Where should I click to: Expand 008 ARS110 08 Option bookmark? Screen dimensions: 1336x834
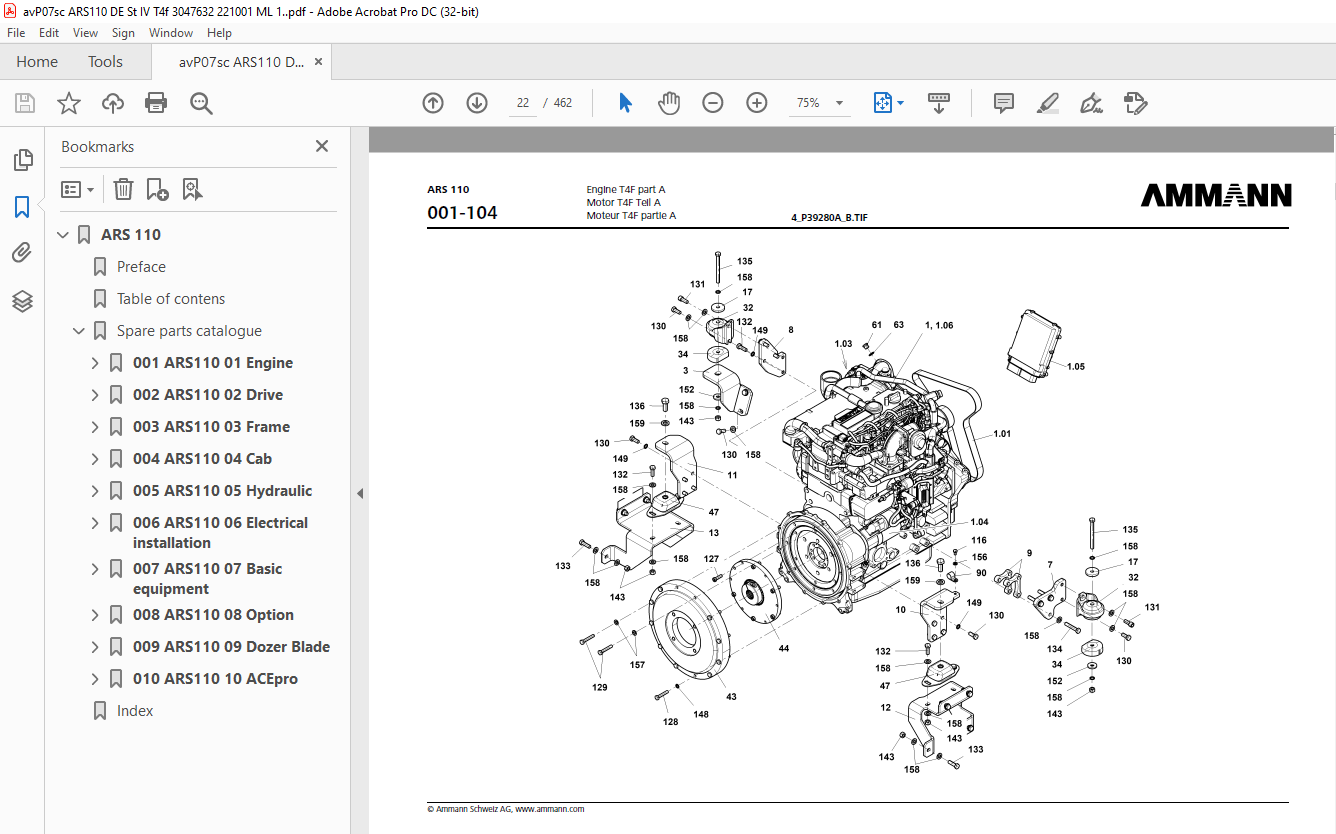(96, 615)
